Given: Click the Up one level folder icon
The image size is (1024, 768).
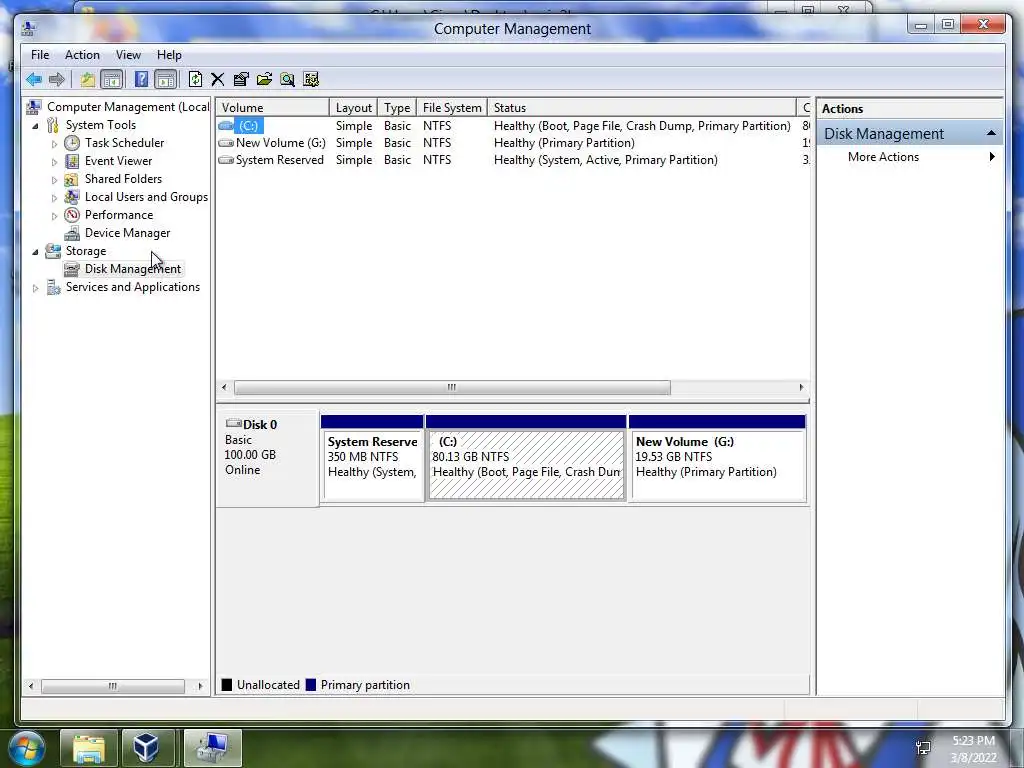Looking at the screenshot, I should pos(88,80).
